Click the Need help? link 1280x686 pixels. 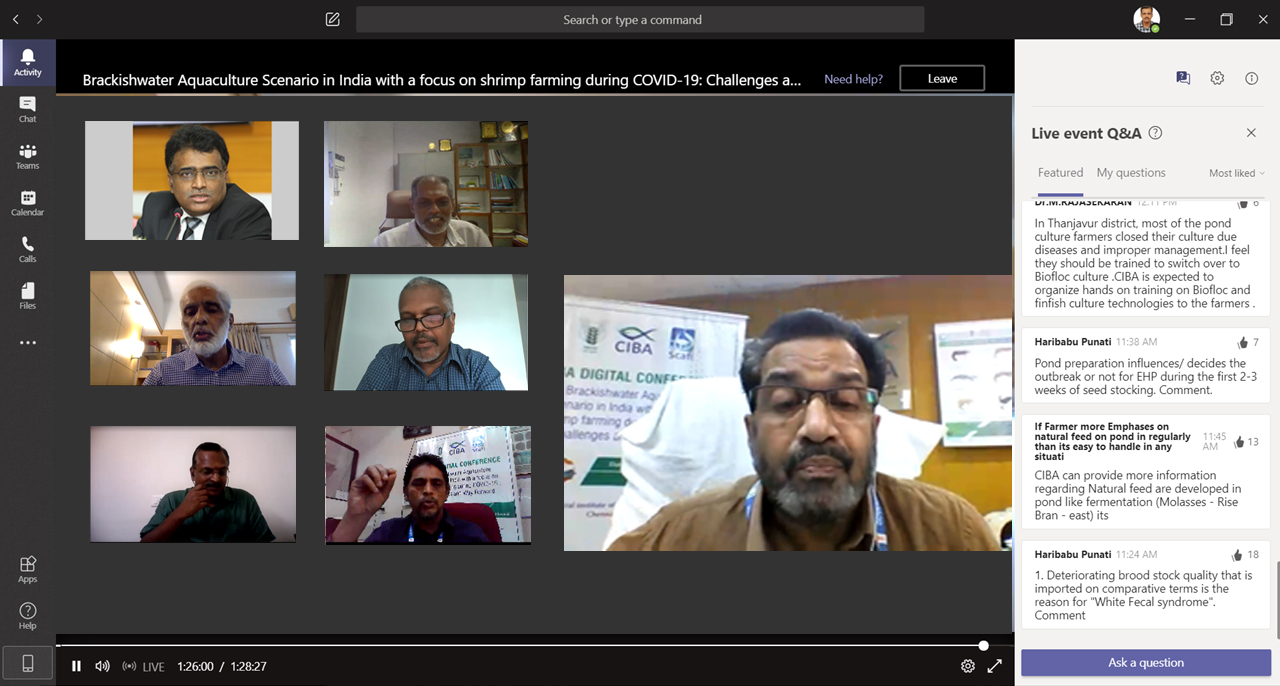tap(853, 79)
